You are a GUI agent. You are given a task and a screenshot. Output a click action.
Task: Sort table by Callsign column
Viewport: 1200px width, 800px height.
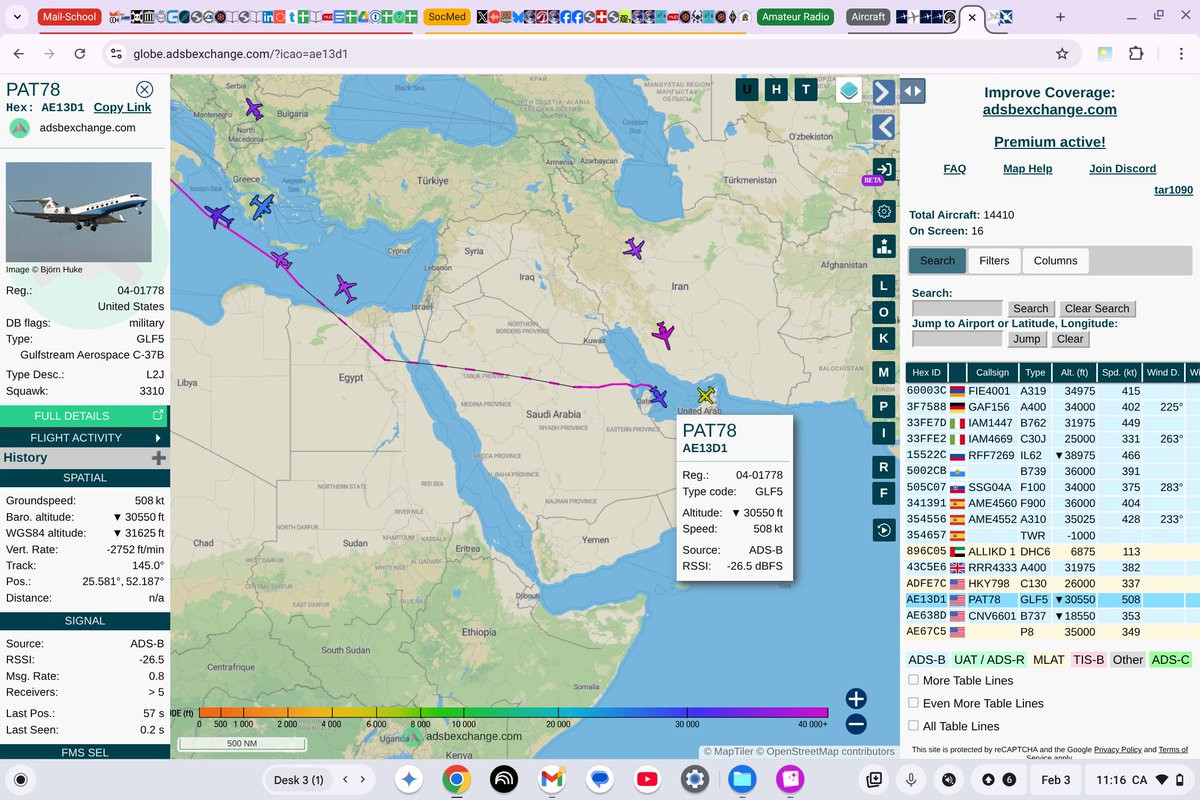click(x=993, y=372)
